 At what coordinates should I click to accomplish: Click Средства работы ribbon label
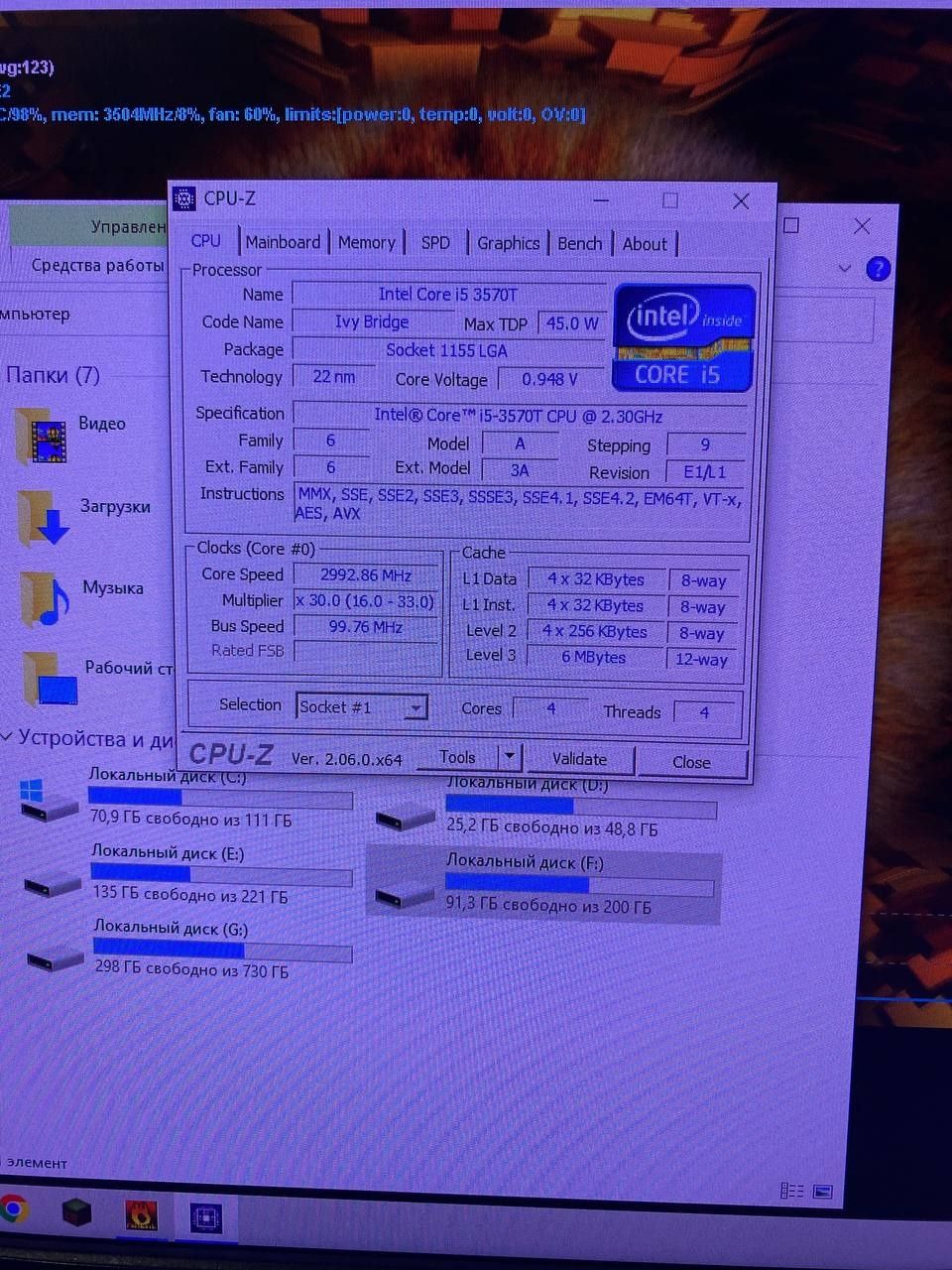[97, 265]
